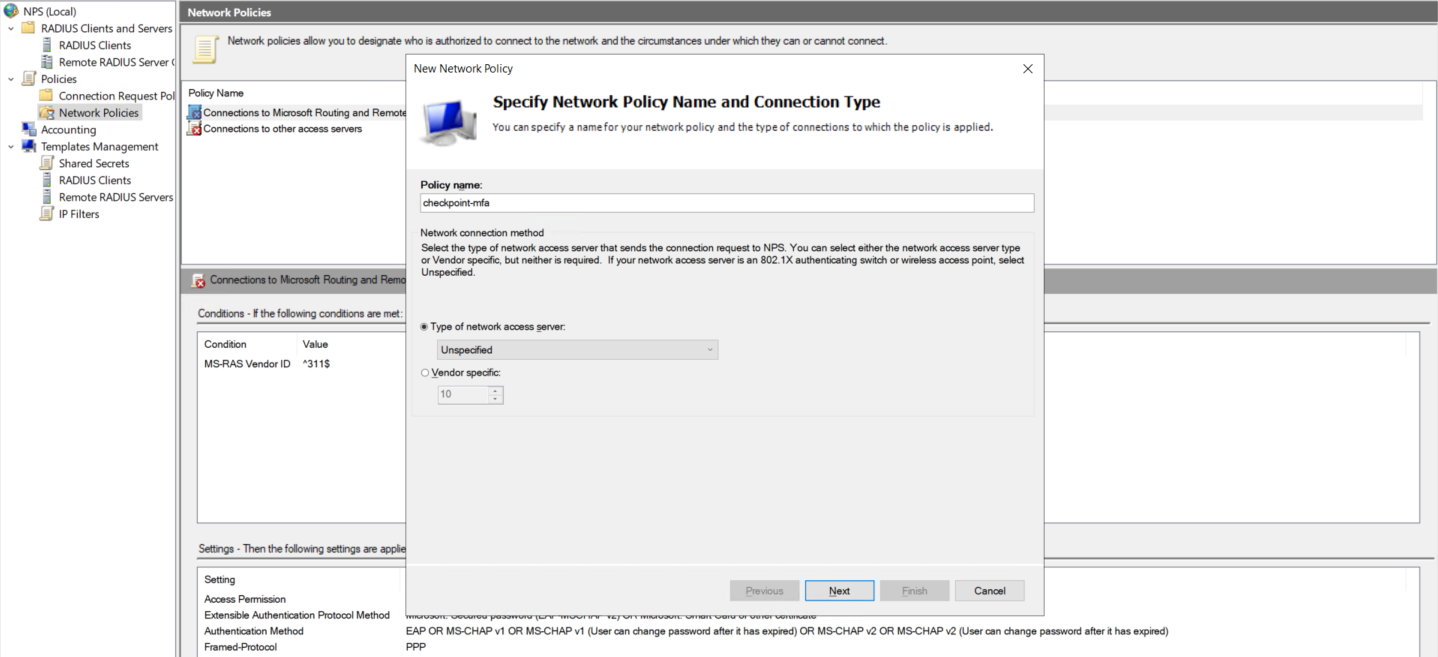Screen dimensions: 1438x657
Task: Click the RADIUS Clients and Servers folder icon
Action: tap(29, 28)
